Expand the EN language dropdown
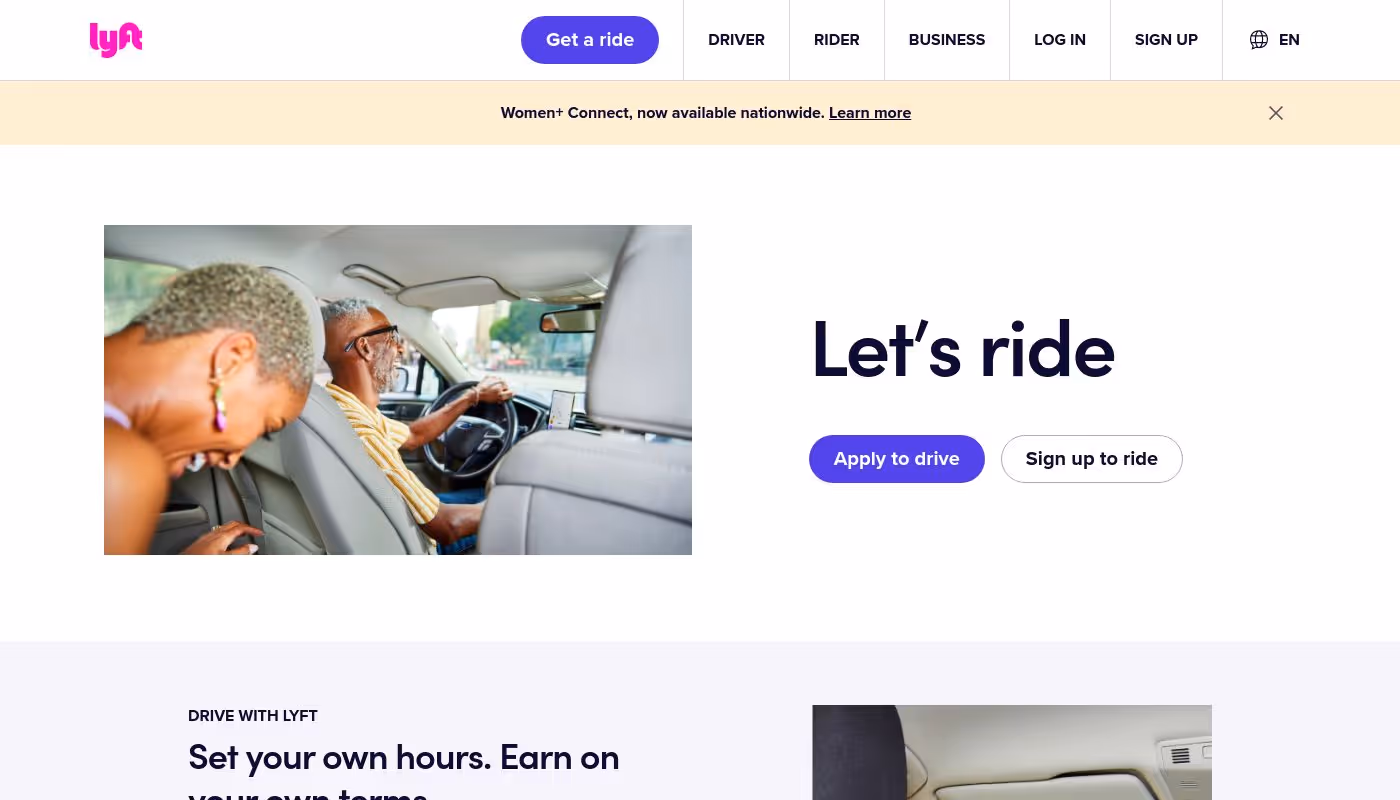Image resolution: width=1400 pixels, height=800 pixels. [x=1289, y=40]
